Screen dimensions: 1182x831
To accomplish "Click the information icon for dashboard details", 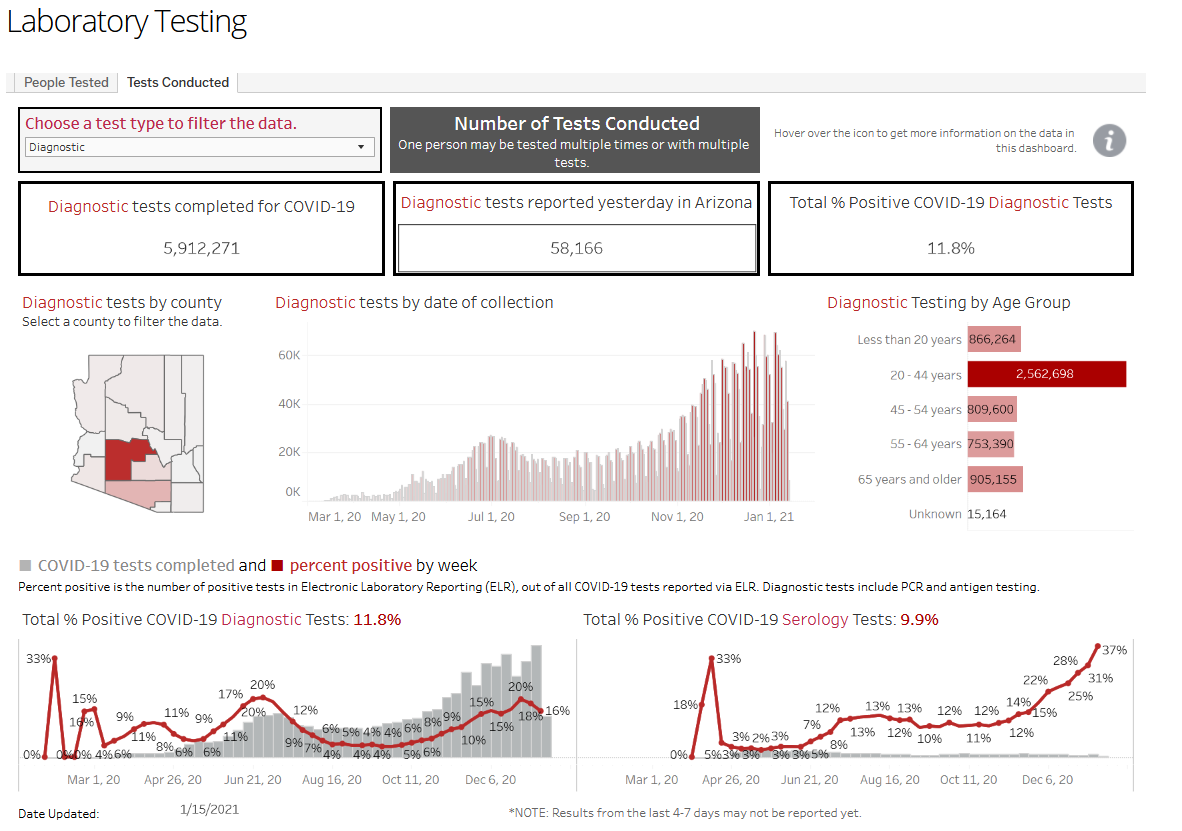I will tap(1109, 140).
